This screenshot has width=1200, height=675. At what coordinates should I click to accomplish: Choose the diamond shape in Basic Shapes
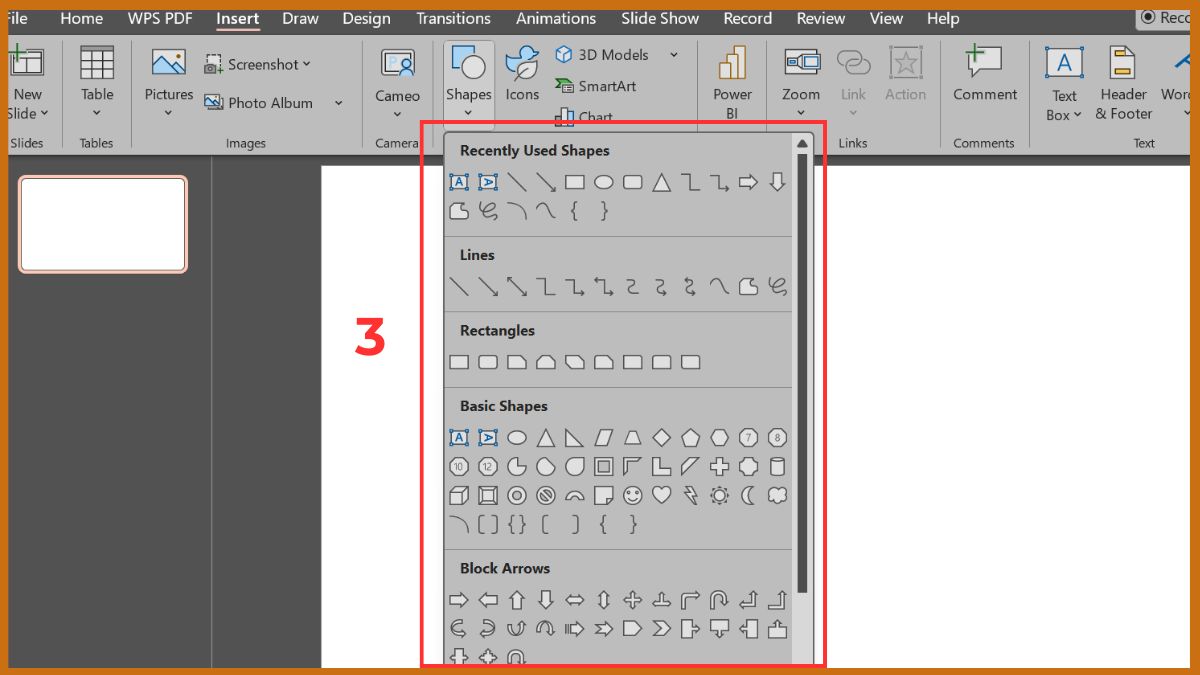[x=661, y=437]
